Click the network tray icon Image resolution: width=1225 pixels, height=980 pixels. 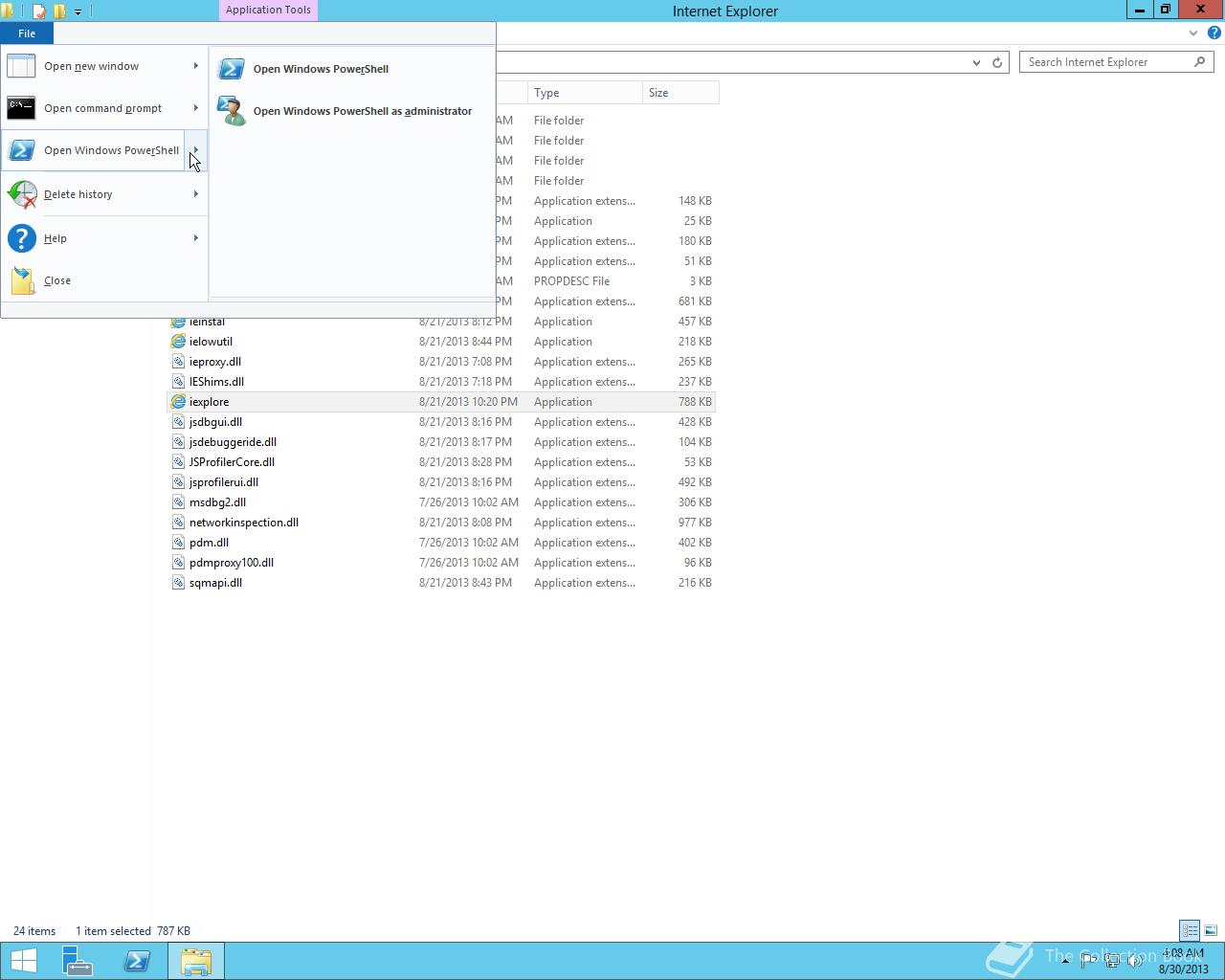click(1112, 961)
